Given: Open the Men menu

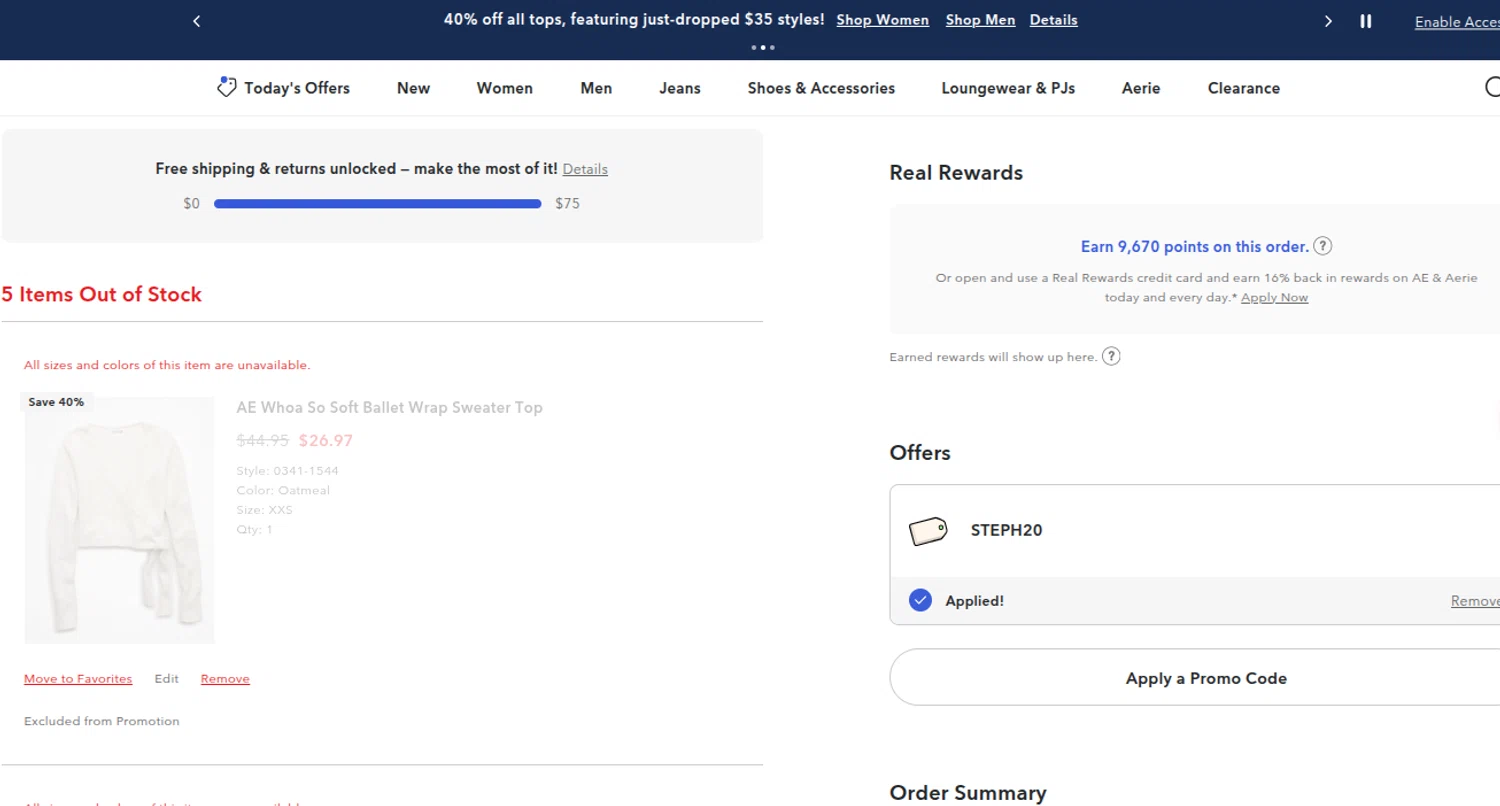Looking at the screenshot, I should (x=596, y=88).
